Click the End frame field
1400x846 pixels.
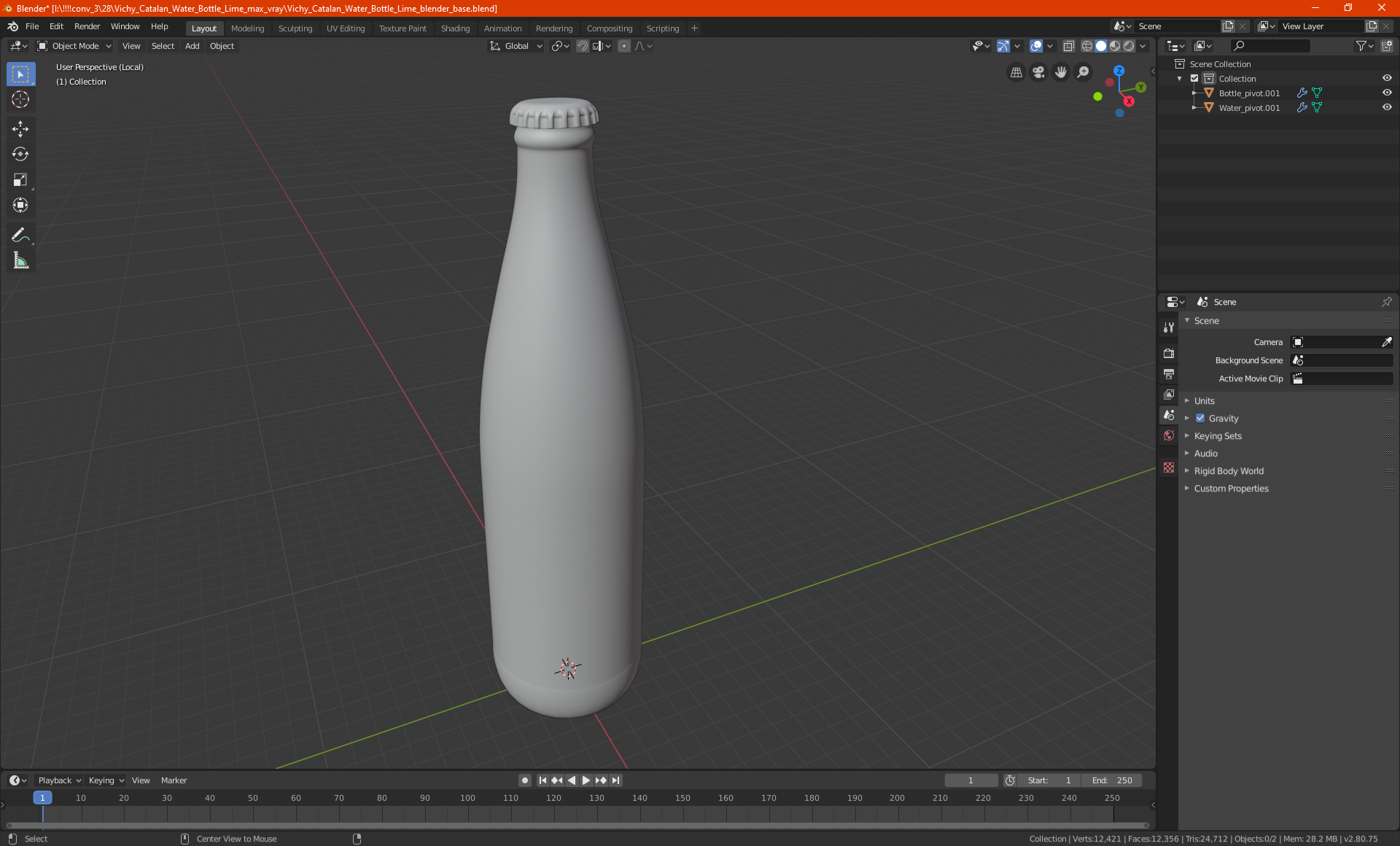pos(1112,780)
